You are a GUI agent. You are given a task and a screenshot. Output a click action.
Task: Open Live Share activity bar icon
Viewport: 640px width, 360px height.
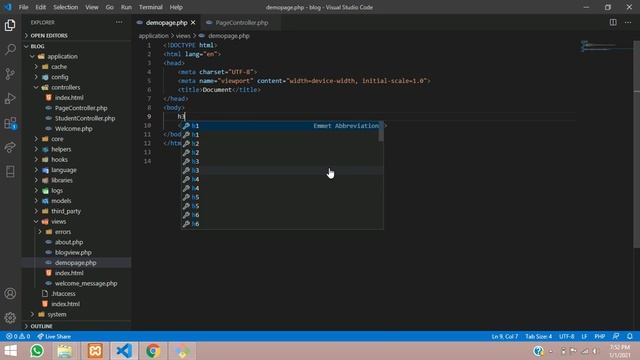(x=10, y=147)
